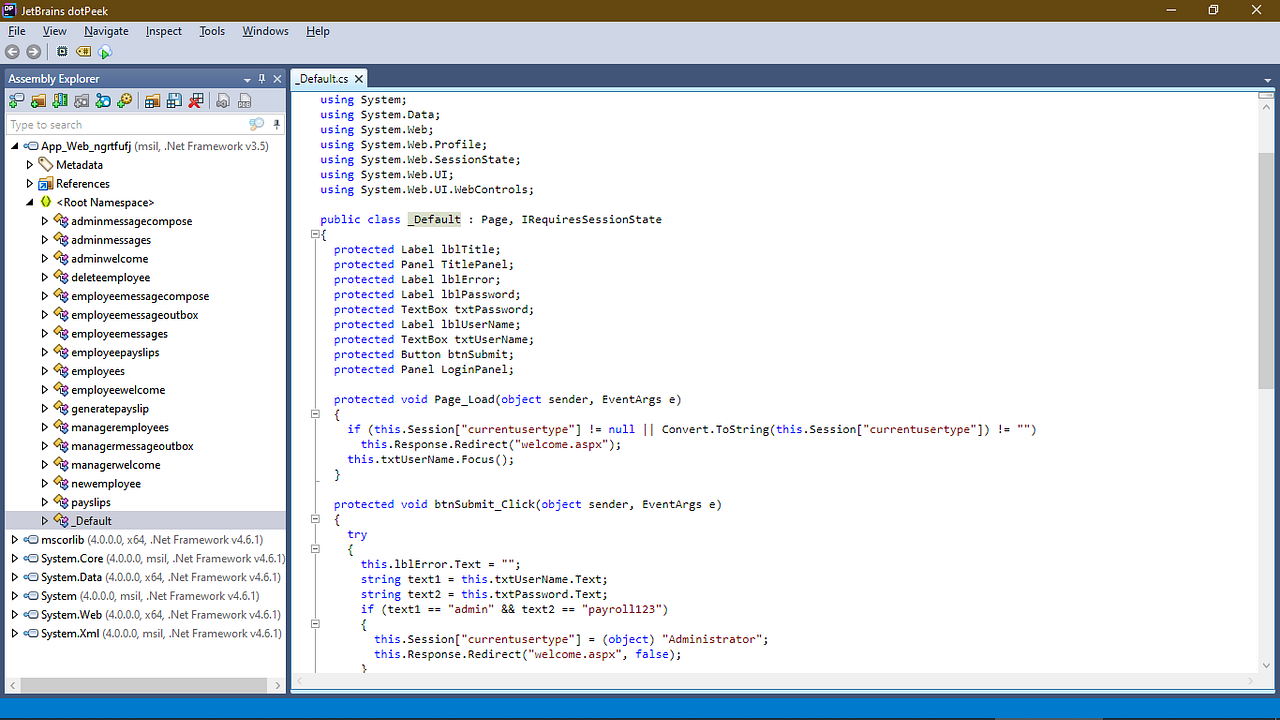Pin the Assembly Explorer panel
Viewport: 1280px width, 720px height.
[261, 78]
